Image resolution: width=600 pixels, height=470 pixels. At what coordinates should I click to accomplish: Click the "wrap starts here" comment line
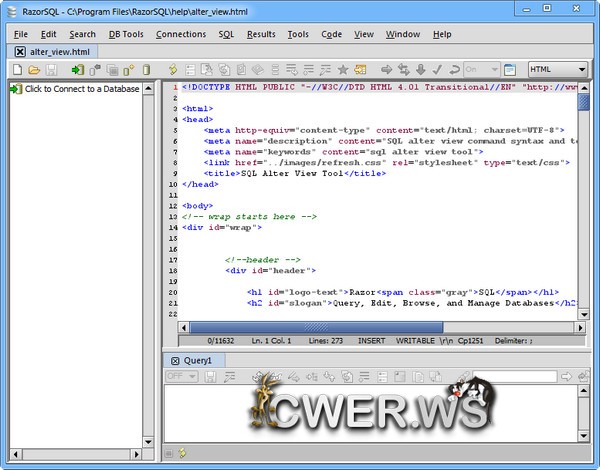coord(249,217)
